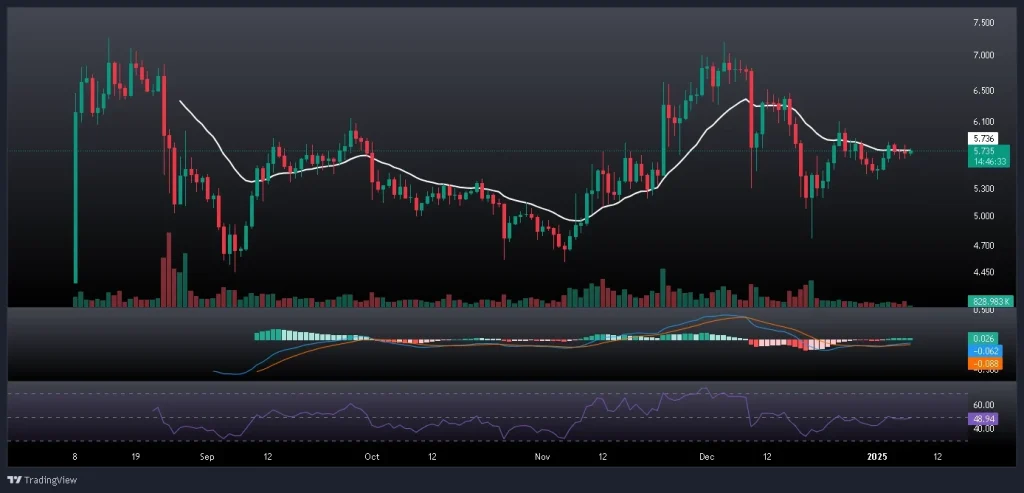Image resolution: width=1024 pixels, height=493 pixels.
Task: Click the Oct label on time axis
Action: coord(371,457)
